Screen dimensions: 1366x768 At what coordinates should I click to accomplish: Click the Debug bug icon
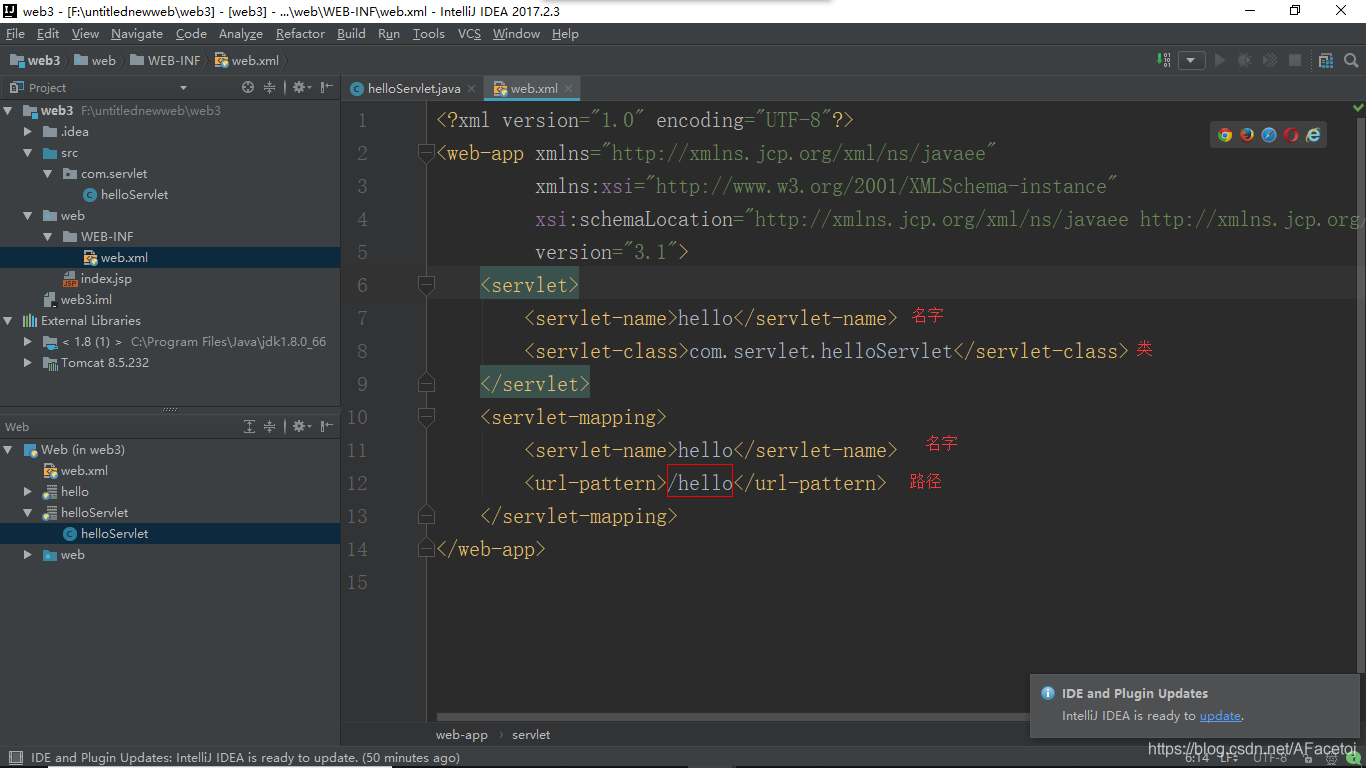point(1244,60)
